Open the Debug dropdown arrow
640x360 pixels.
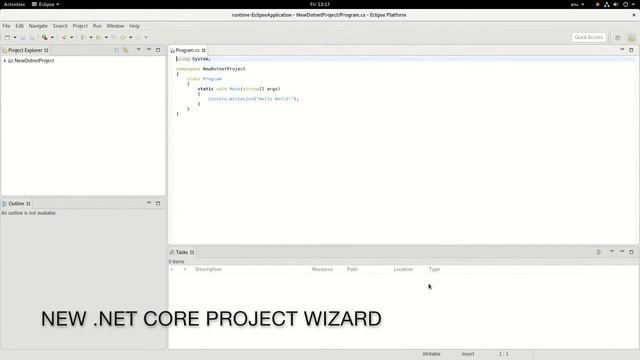pyautogui.click(x=52, y=37)
